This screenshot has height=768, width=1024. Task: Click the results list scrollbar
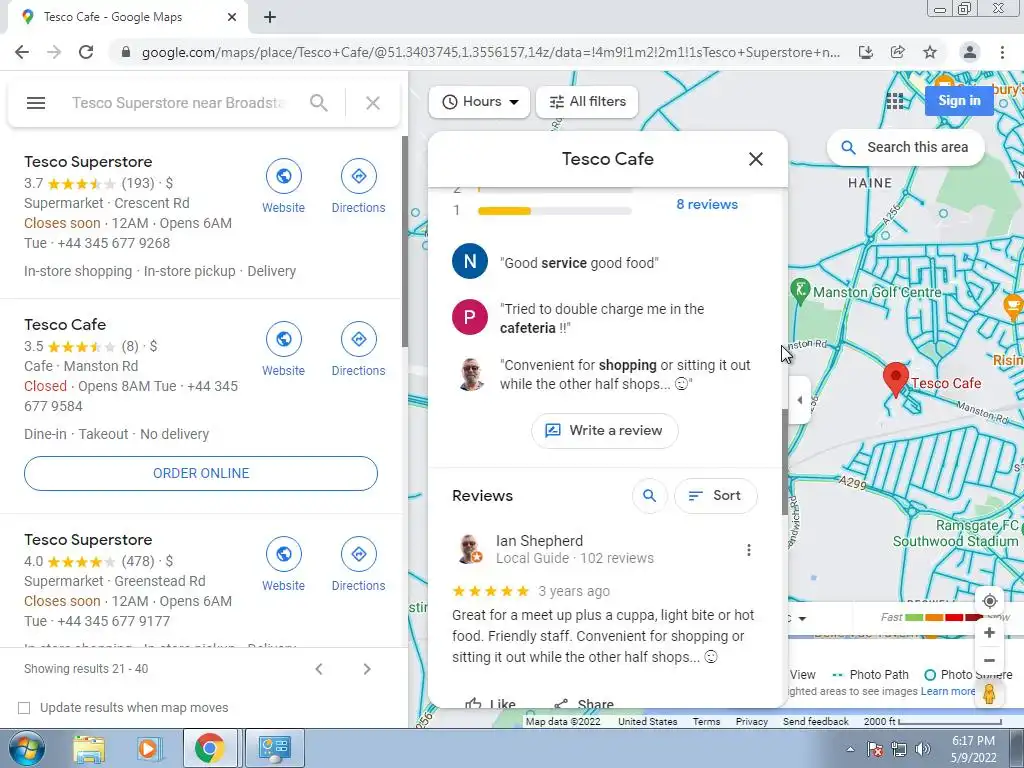pos(404,242)
